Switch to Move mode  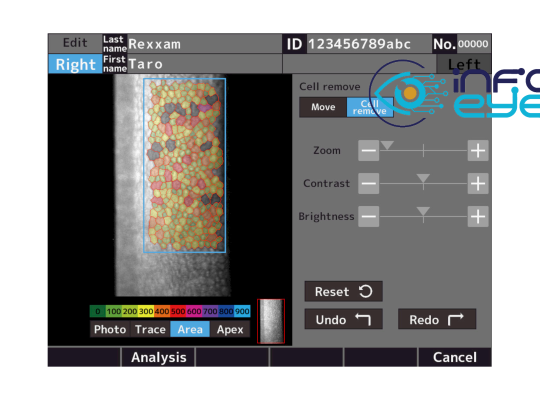point(323,107)
